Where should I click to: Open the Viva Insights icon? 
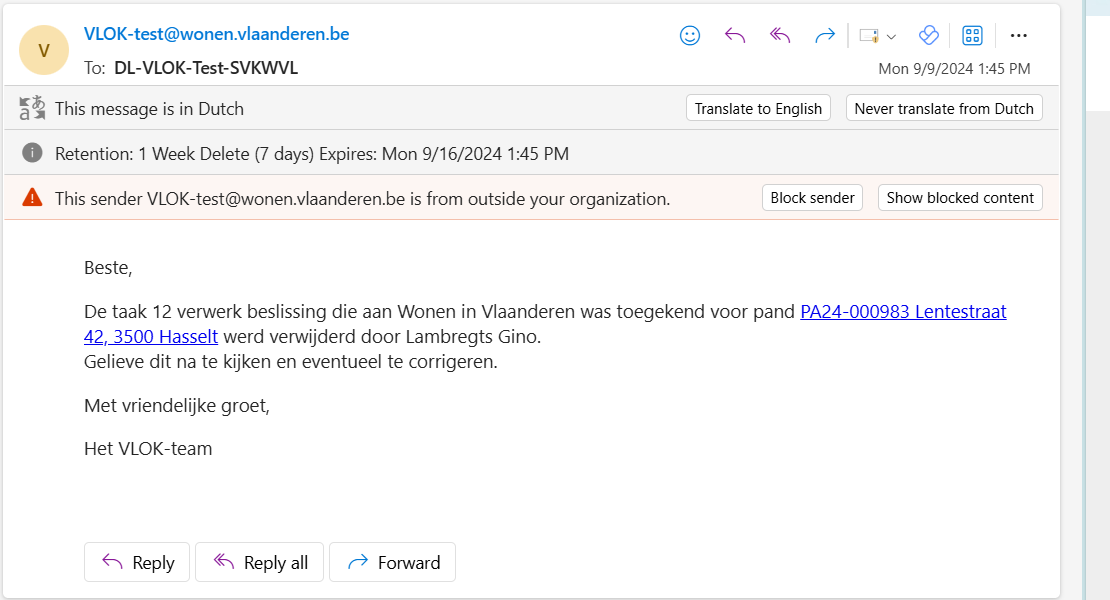coord(929,36)
